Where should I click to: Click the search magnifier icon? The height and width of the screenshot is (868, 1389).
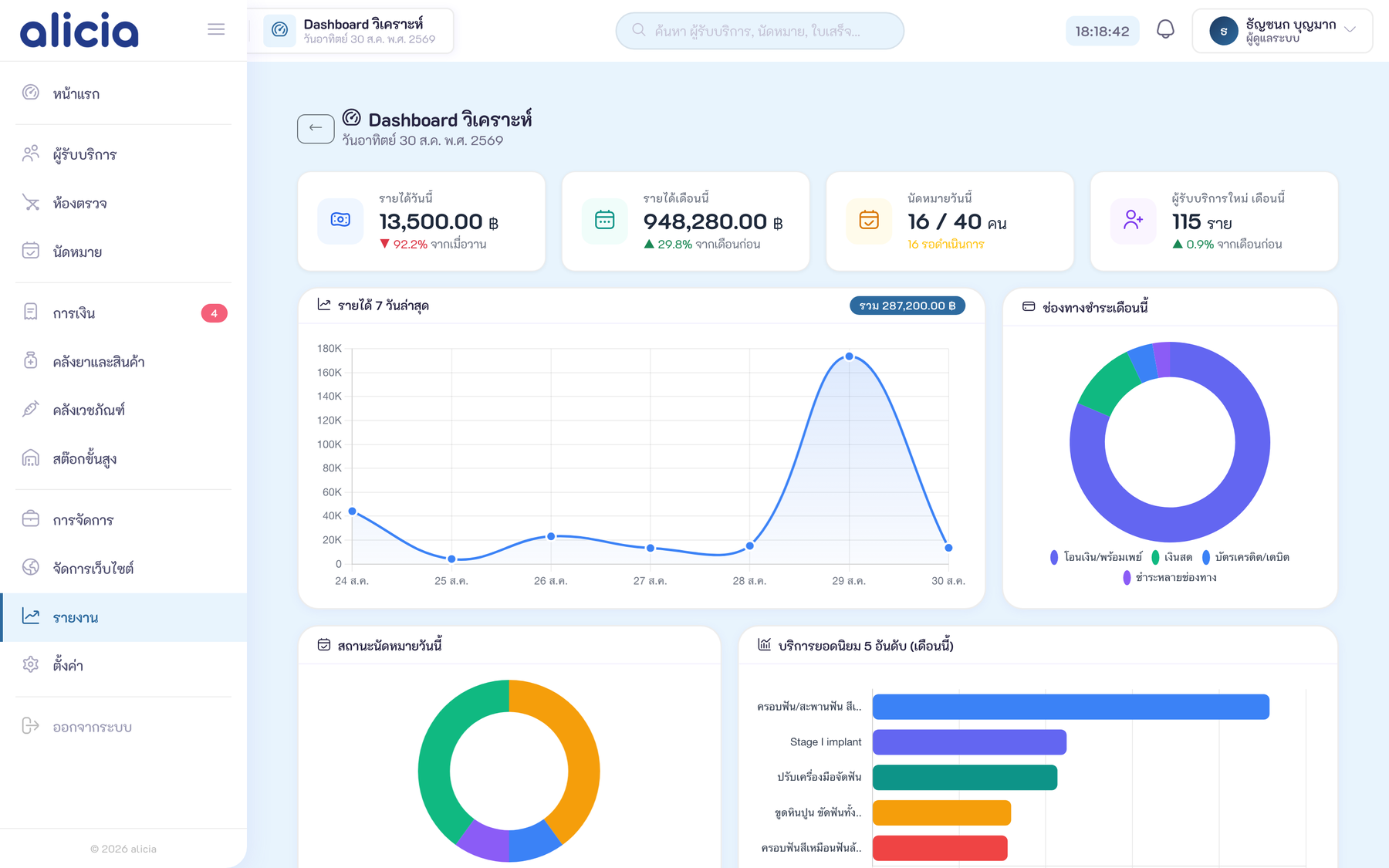pos(638,30)
